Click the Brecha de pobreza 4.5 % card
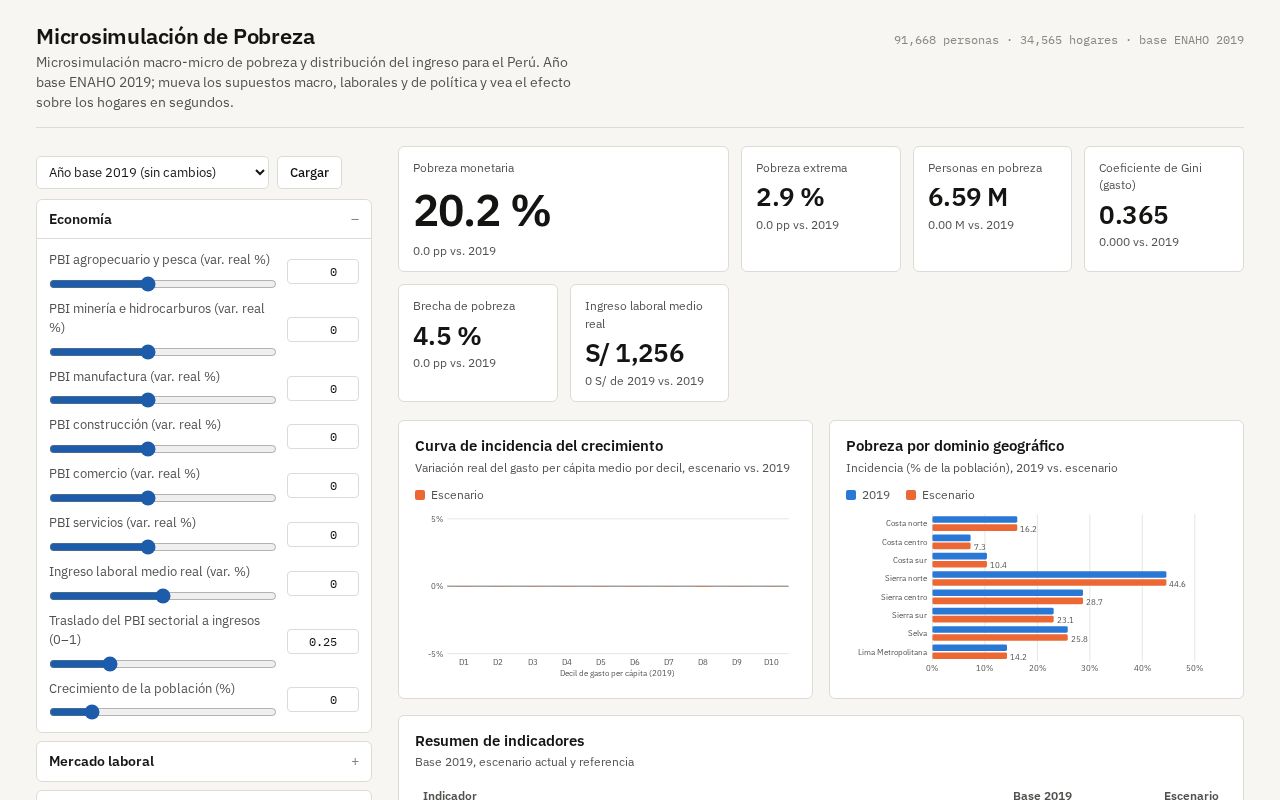 pyautogui.click(x=478, y=343)
